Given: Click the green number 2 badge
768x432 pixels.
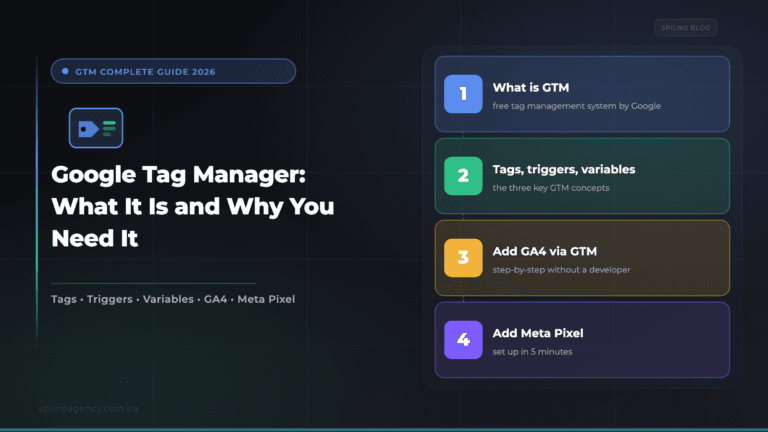Looking at the screenshot, I should click(463, 175).
